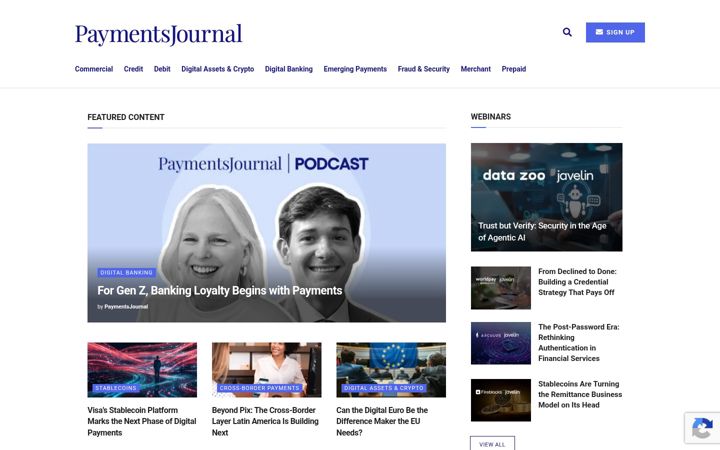This screenshot has width=720, height=450.
Task: Click the SIGN UP button
Action: [615, 32]
